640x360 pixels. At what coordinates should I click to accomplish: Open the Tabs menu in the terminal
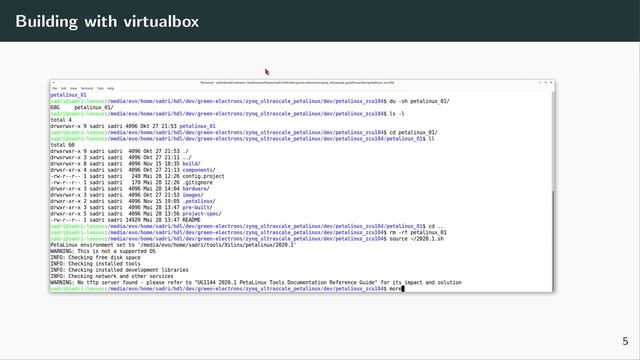(100, 88)
